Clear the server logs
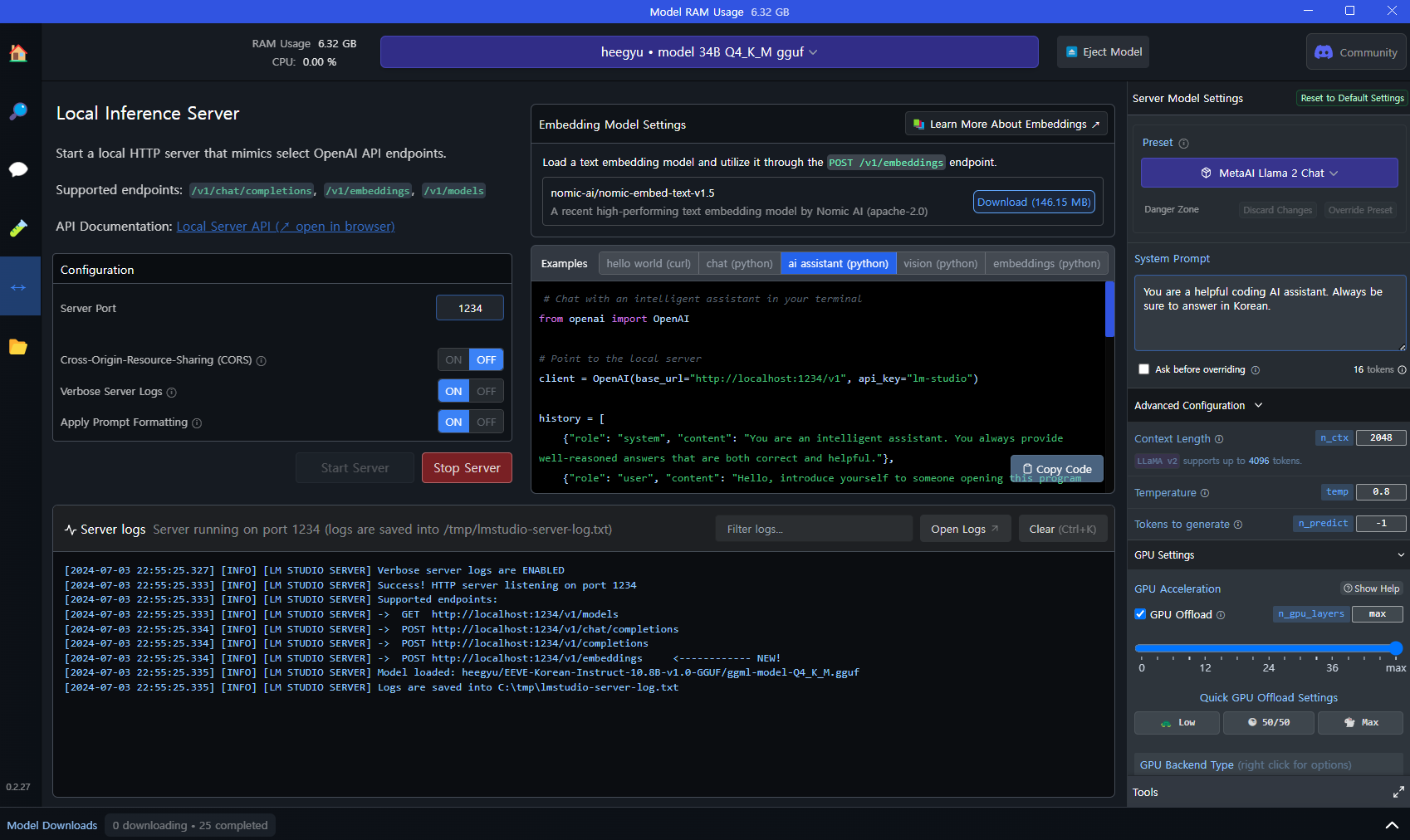The height and width of the screenshot is (840, 1410). (x=1062, y=529)
